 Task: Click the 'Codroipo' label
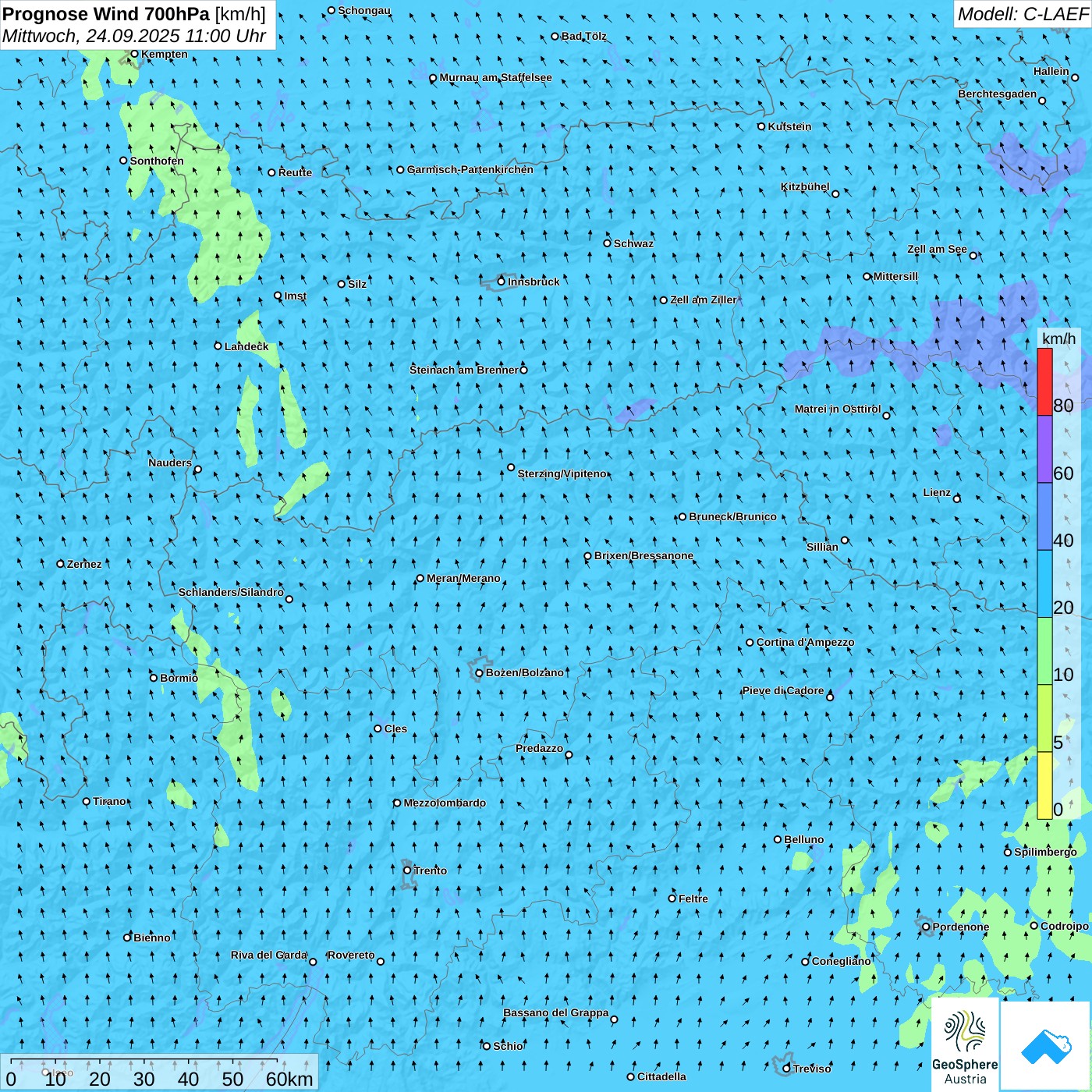pos(1065,926)
